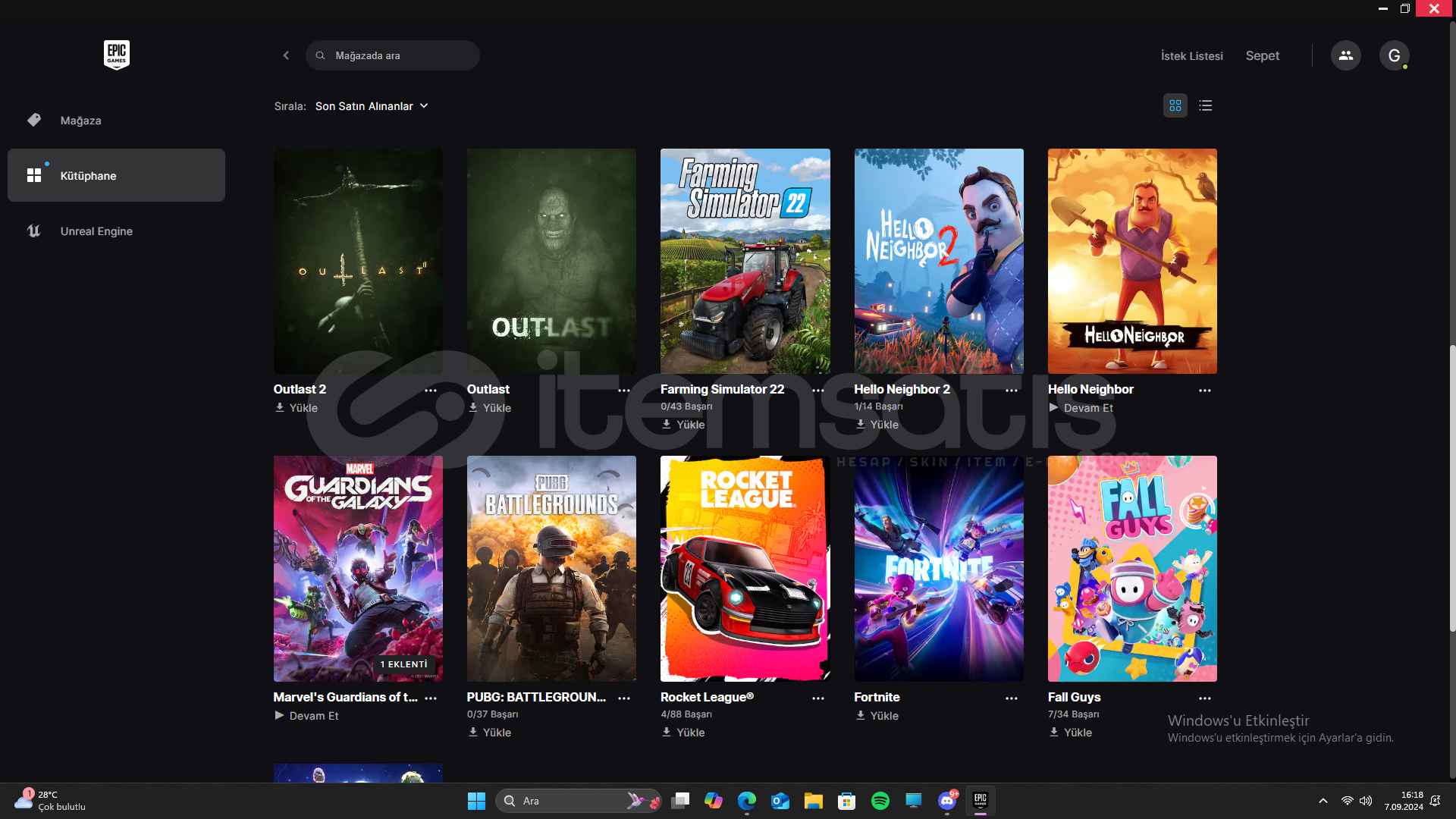
Task: Open options menu for Hello Neighbor 2
Action: pyautogui.click(x=1012, y=391)
